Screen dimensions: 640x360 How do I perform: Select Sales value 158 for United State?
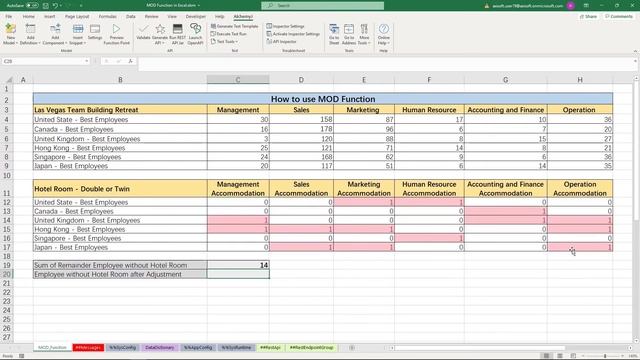point(301,120)
